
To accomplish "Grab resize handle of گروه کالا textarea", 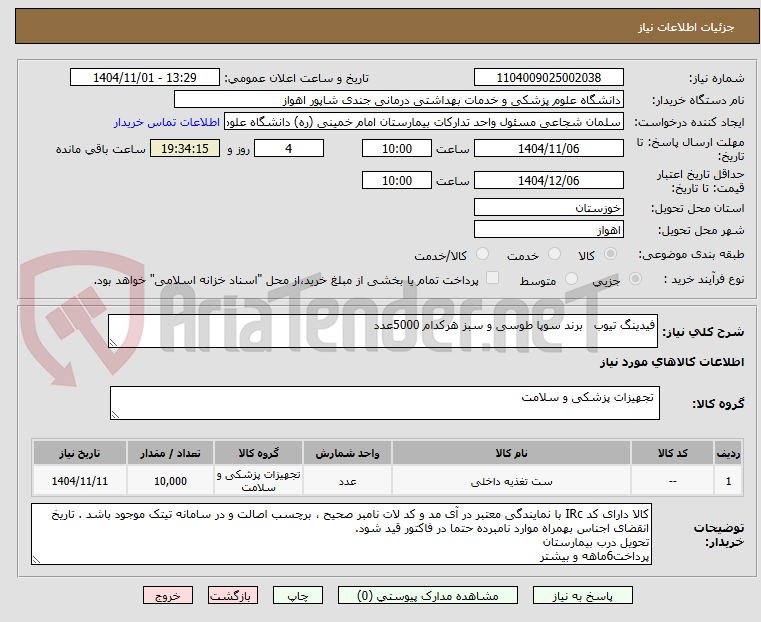I will click(115, 415).
